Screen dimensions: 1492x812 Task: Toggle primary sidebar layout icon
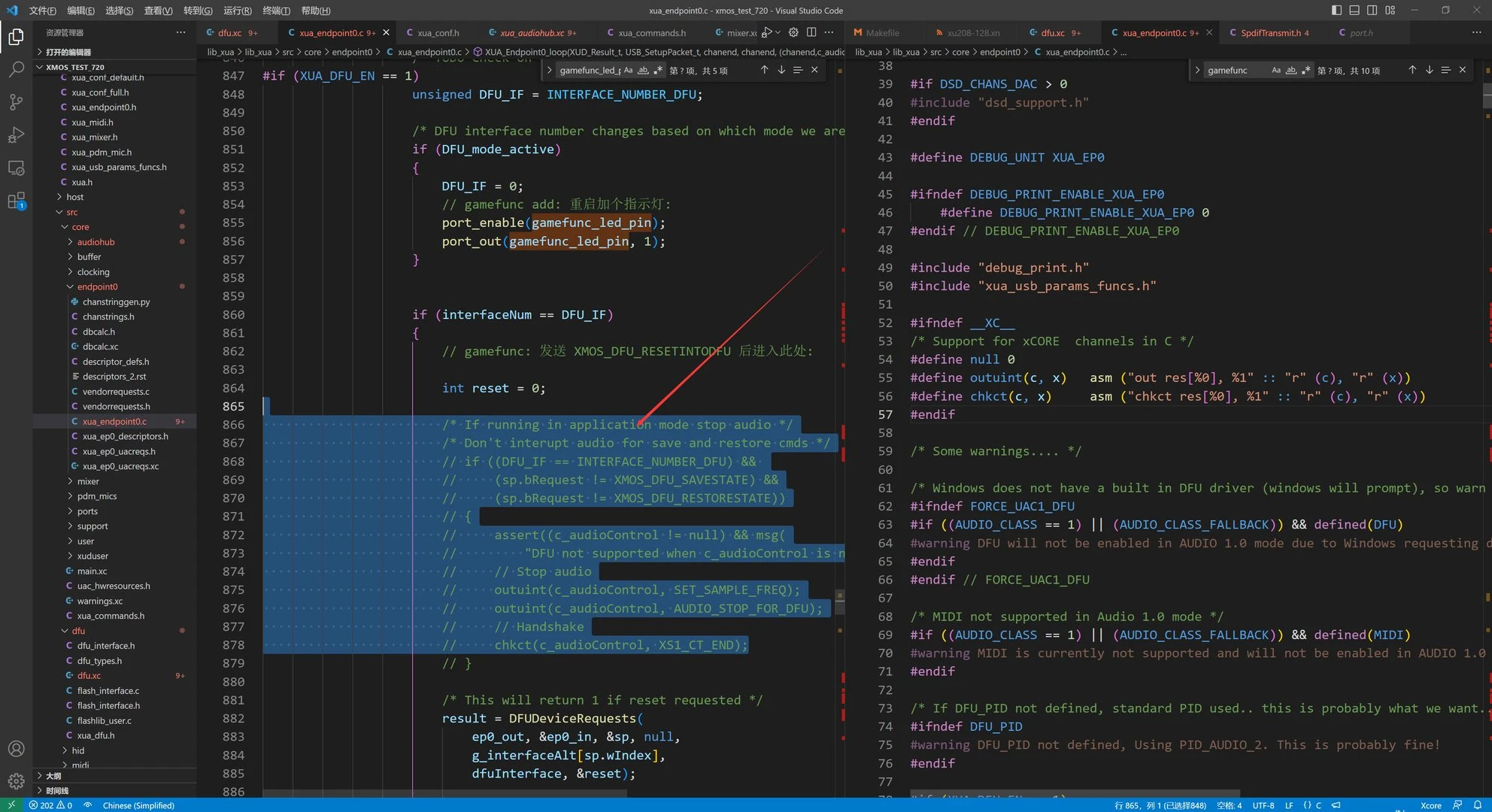[x=1336, y=11]
